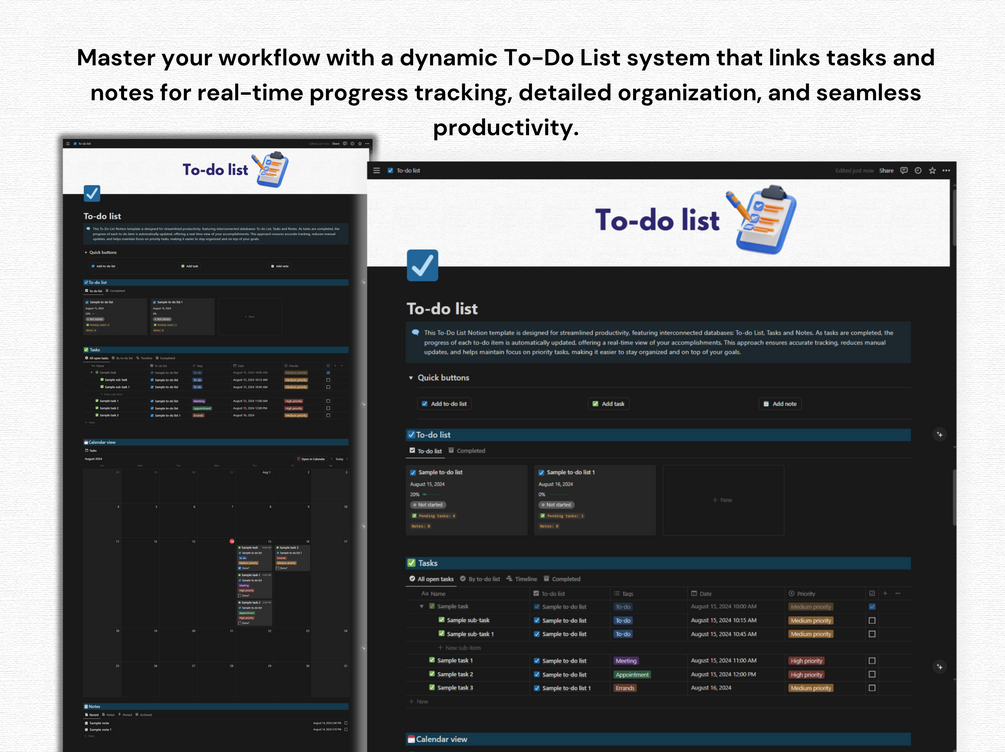Open Sample to-do list 1 card, large window
The height and width of the screenshot is (752, 1005).
click(595, 500)
